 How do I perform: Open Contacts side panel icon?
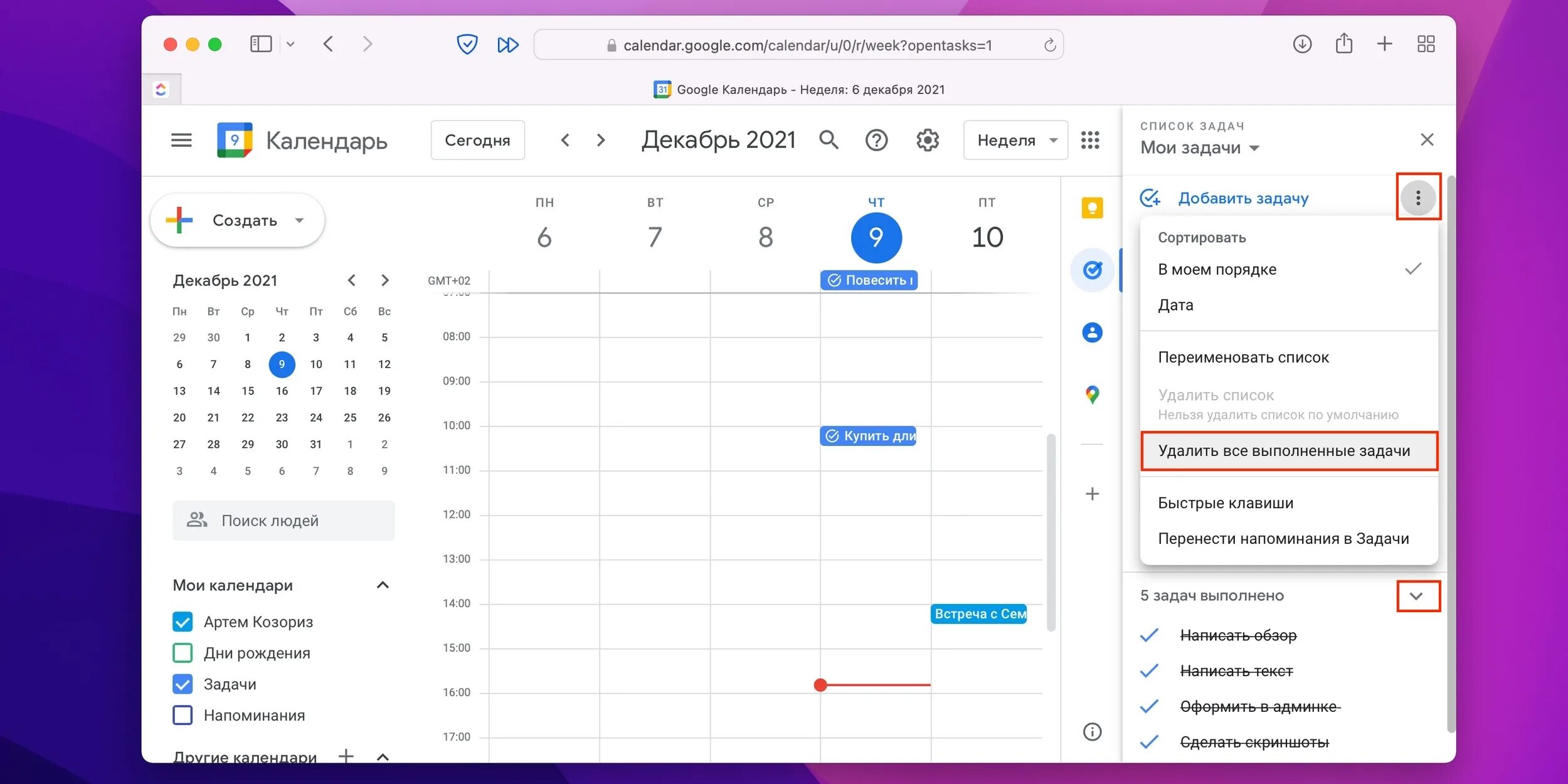tap(1092, 332)
